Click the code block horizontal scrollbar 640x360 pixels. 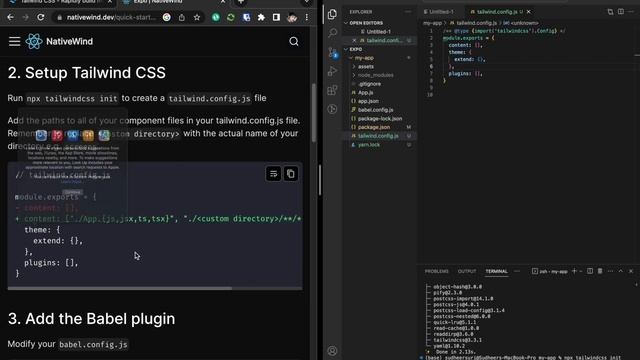click(120, 288)
